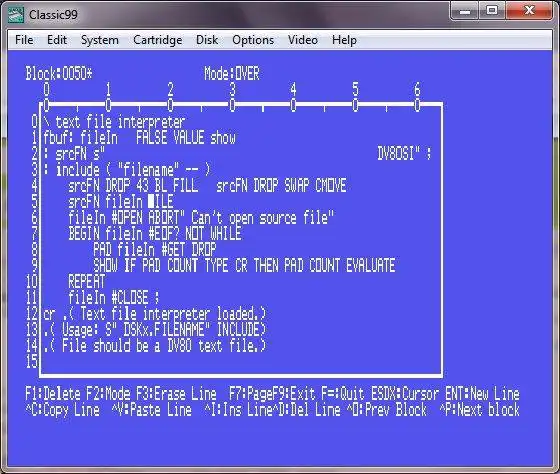
Task: Click the 'Mode:OVER' indicator text
Action: [232, 74]
